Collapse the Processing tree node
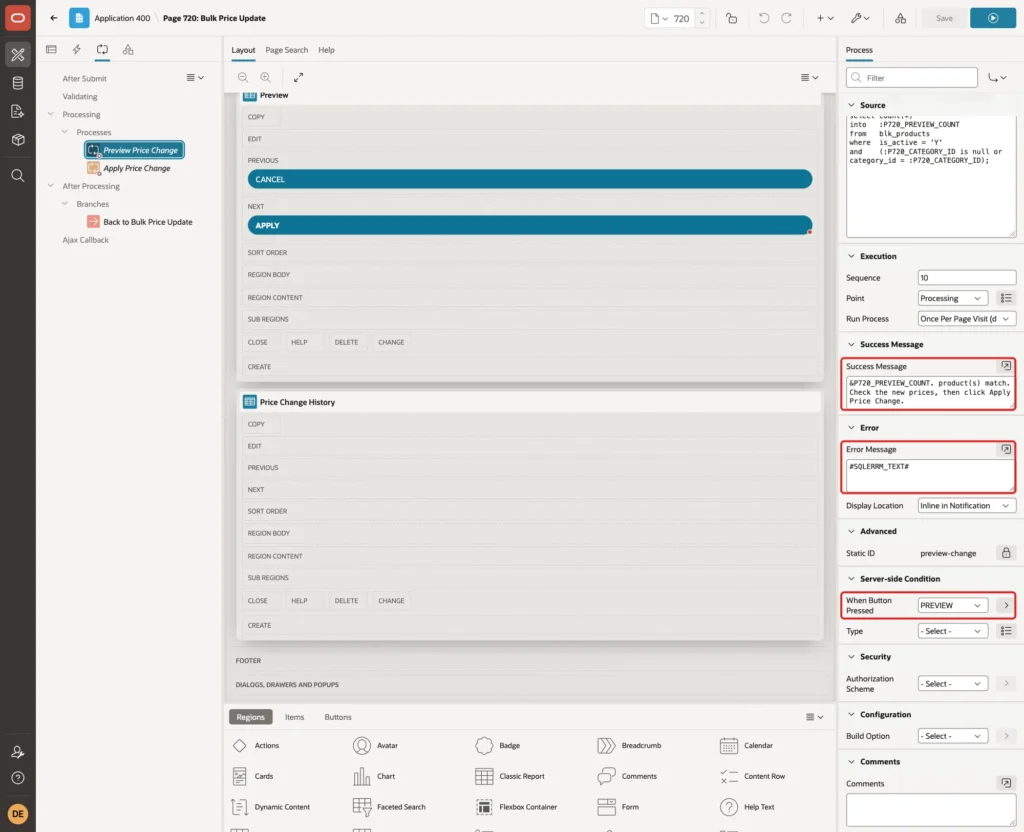1024x832 pixels. 50,114
